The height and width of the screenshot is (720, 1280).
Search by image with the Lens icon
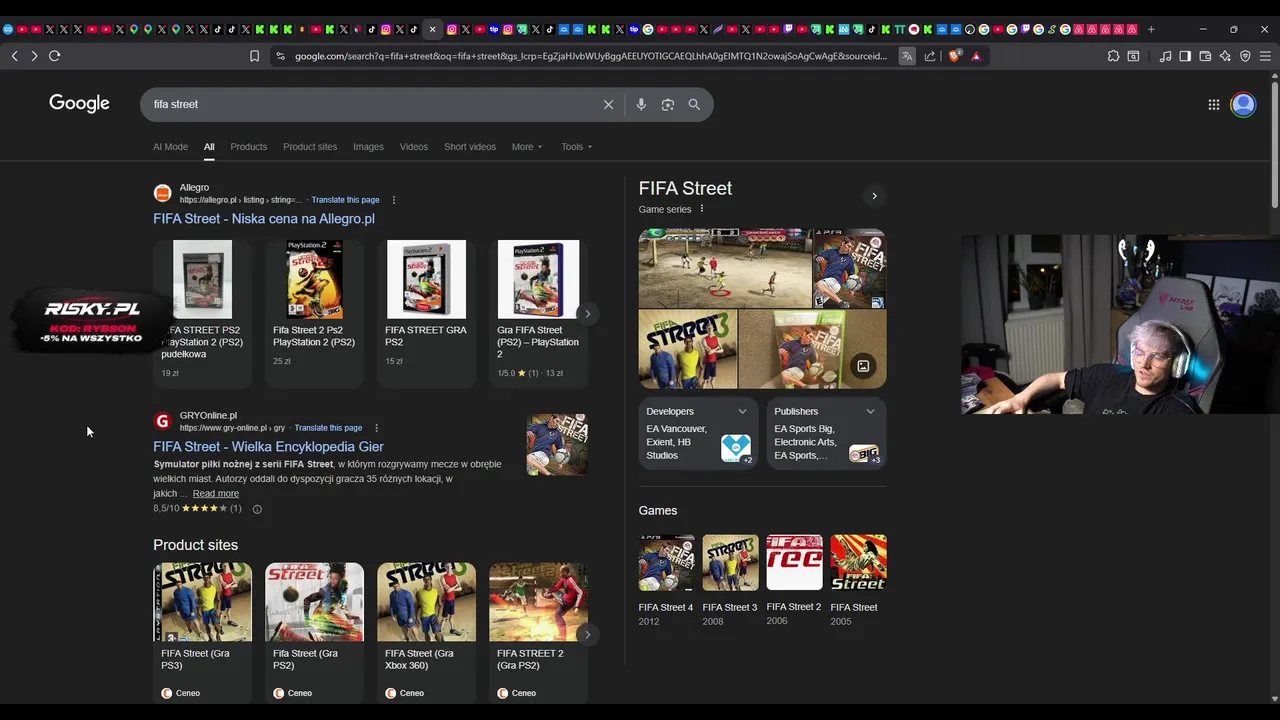tap(668, 104)
